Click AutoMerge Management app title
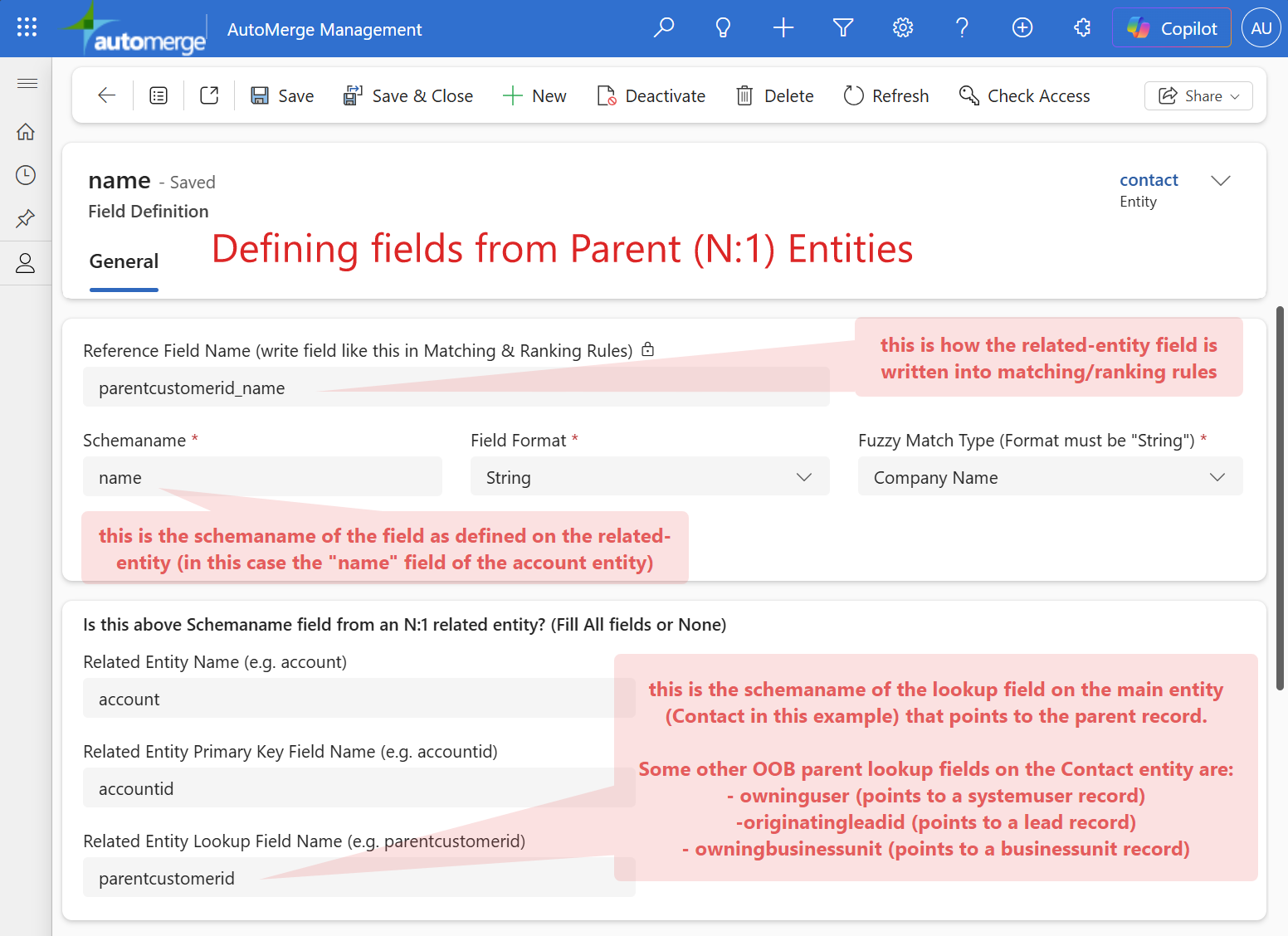1288x936 pixels. (x=324, y=29)
